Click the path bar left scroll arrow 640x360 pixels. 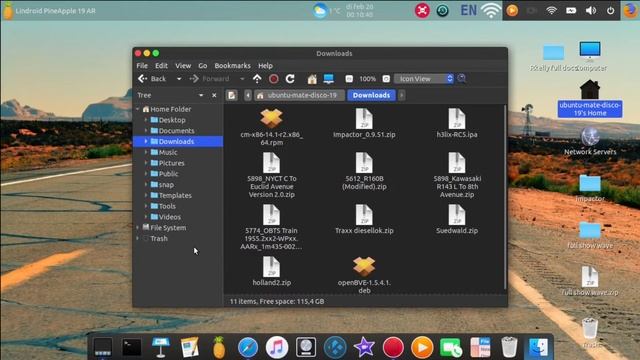(248, 95)
